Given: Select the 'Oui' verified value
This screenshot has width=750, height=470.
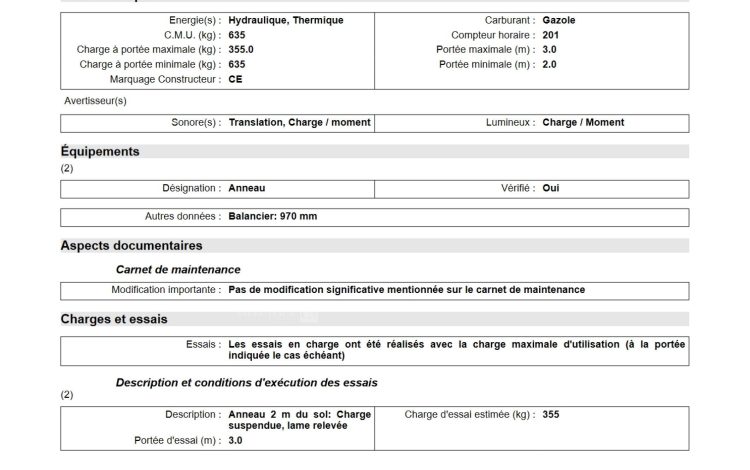Looking at the screenshot, I should 551,188.
